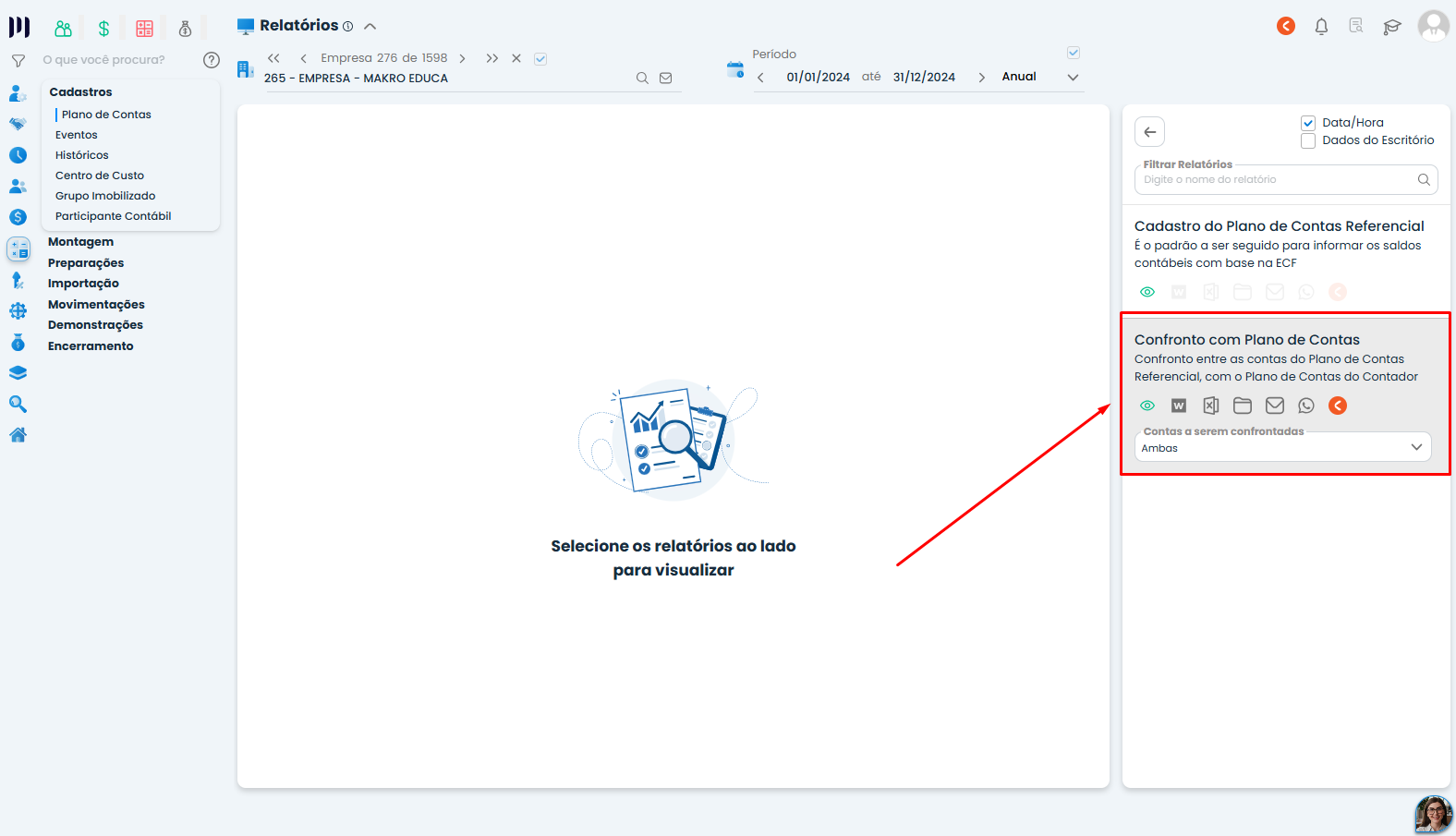Click the envelope icon beside the company name

pos(665,79)
